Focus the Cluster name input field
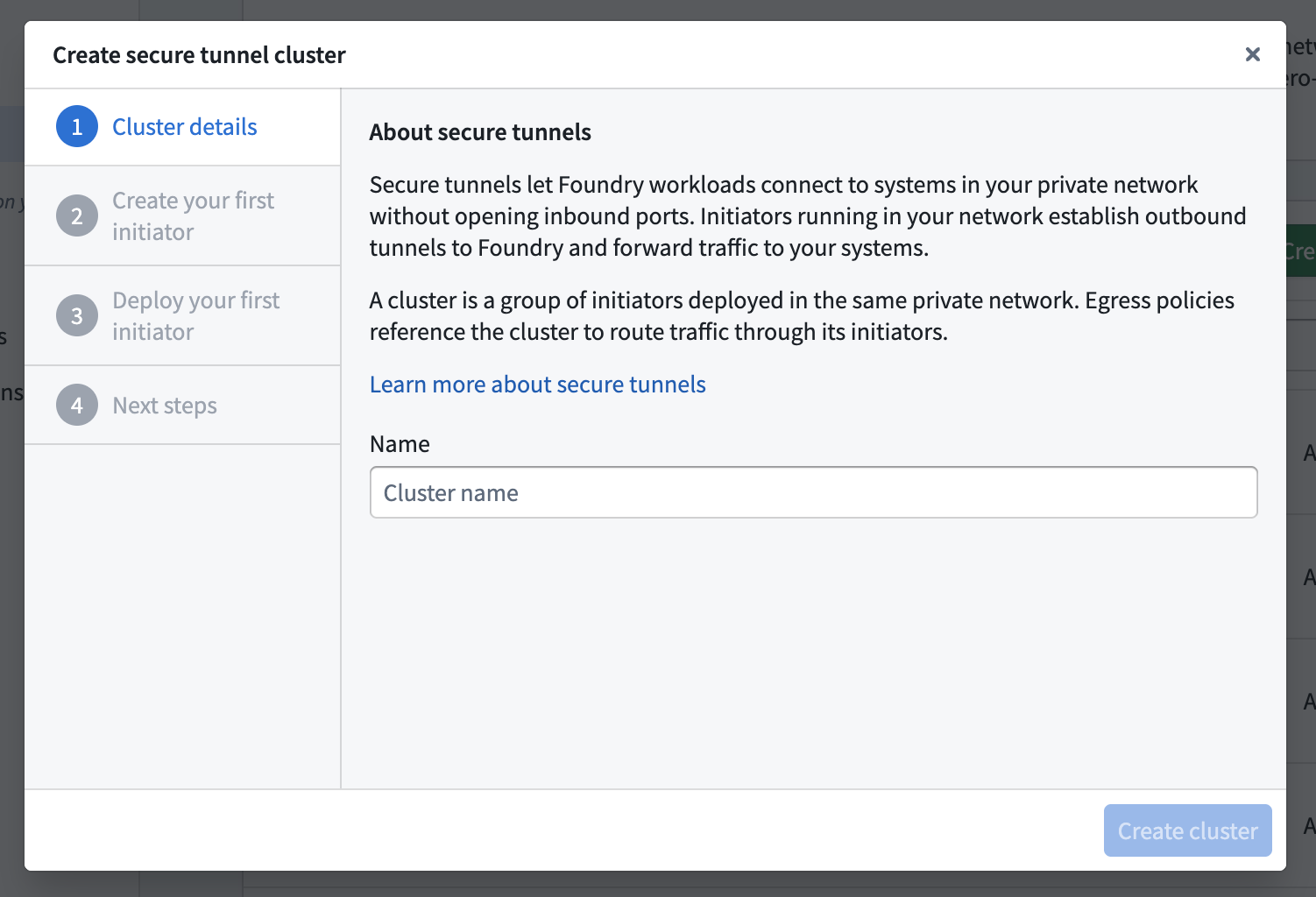 814,492
